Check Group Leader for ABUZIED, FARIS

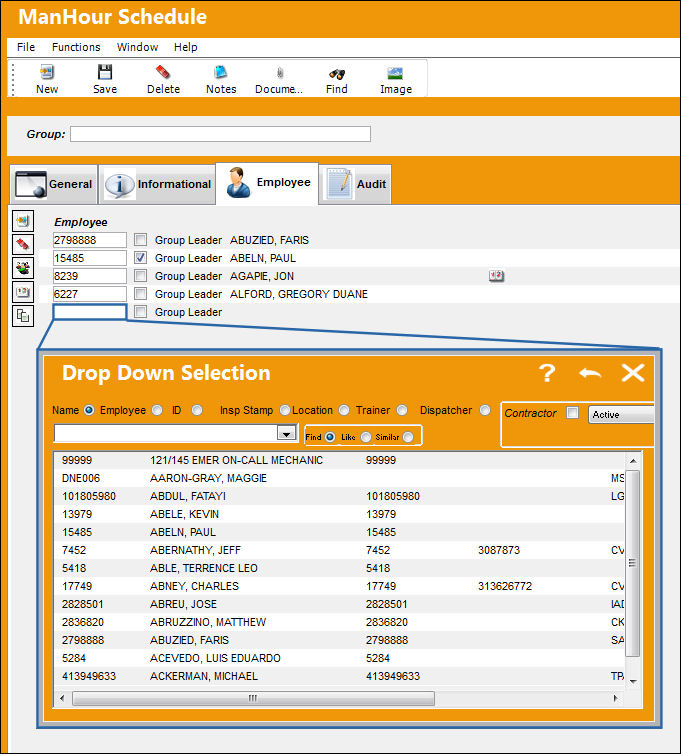(x=140, y=239)
